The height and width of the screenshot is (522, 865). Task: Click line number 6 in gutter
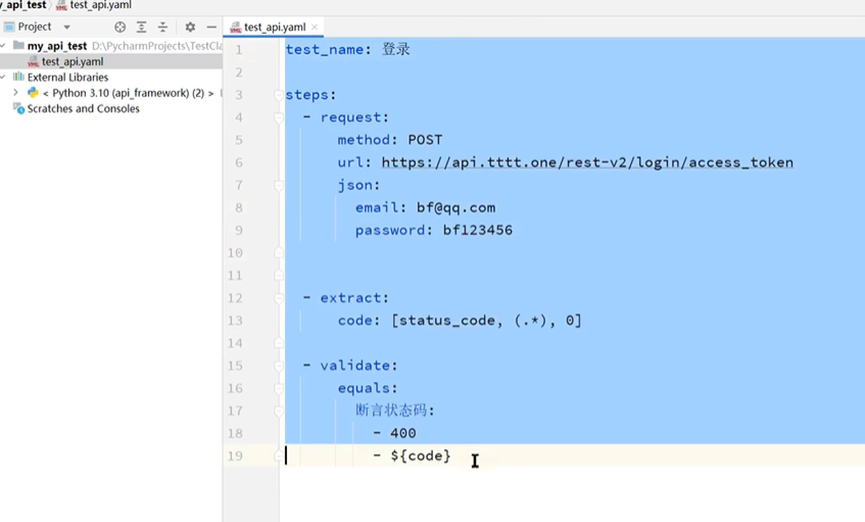click(x=239, y=163)
